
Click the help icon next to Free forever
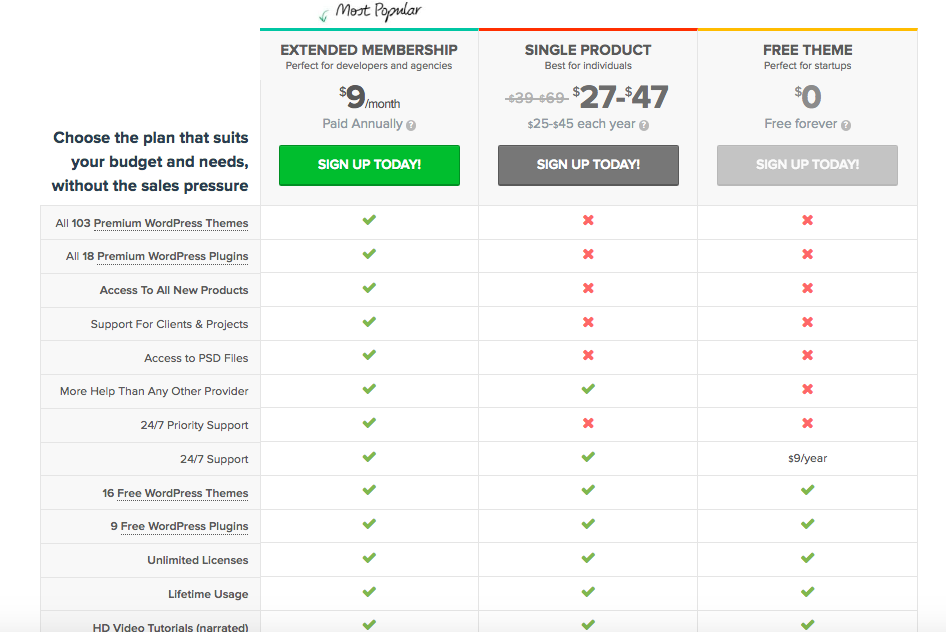click(x=846, y=125)
